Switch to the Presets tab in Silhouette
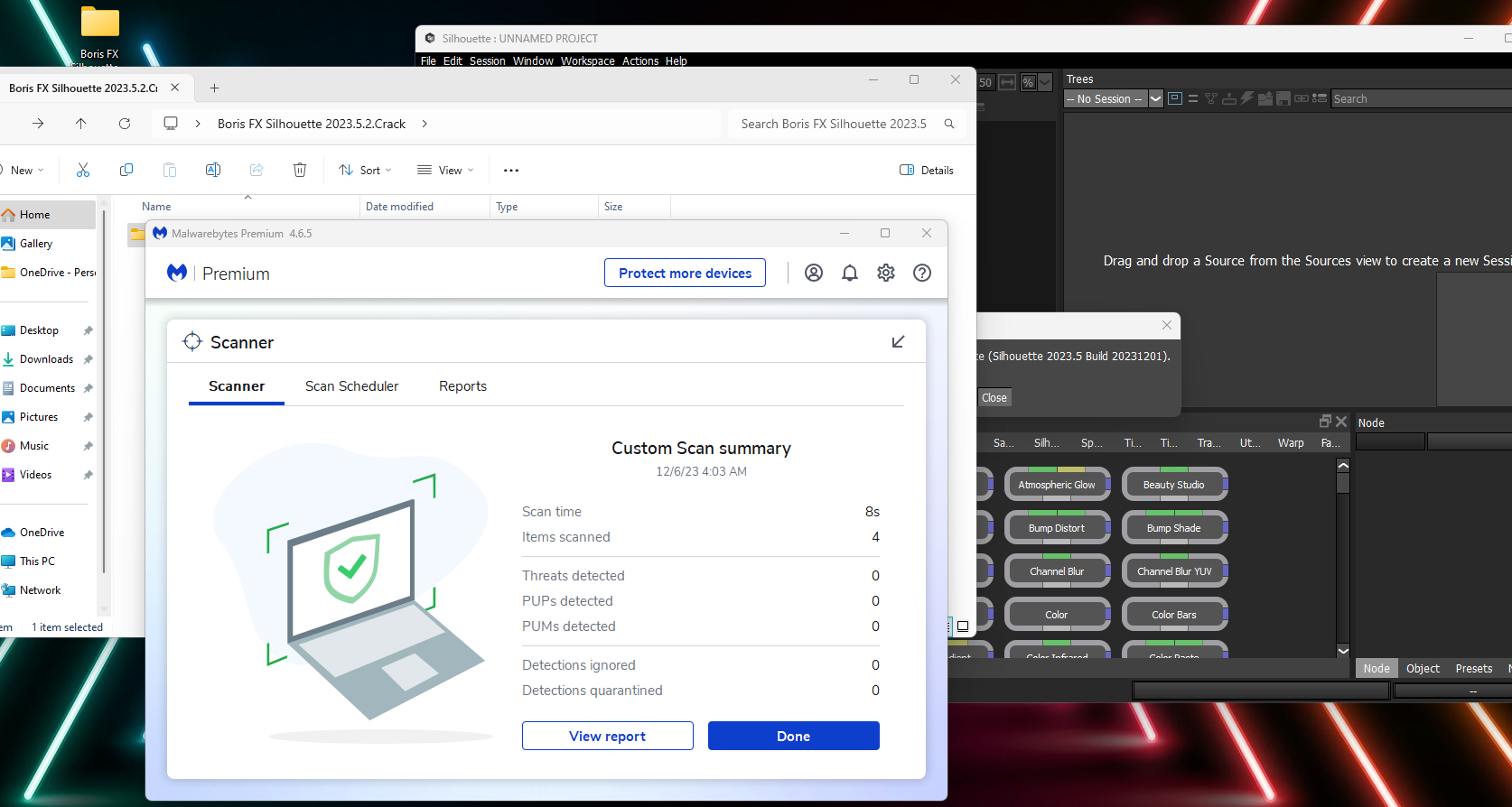Viewport: 1512px width, 807px height. point(1474,668)
